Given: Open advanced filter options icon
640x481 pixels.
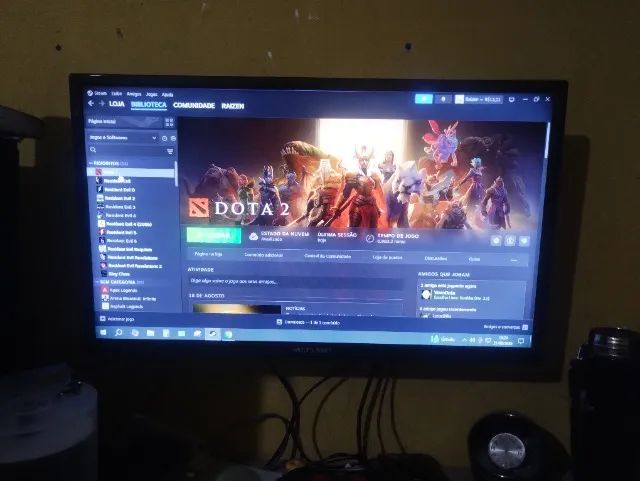Looking at the screenshot, I should 170,151.
